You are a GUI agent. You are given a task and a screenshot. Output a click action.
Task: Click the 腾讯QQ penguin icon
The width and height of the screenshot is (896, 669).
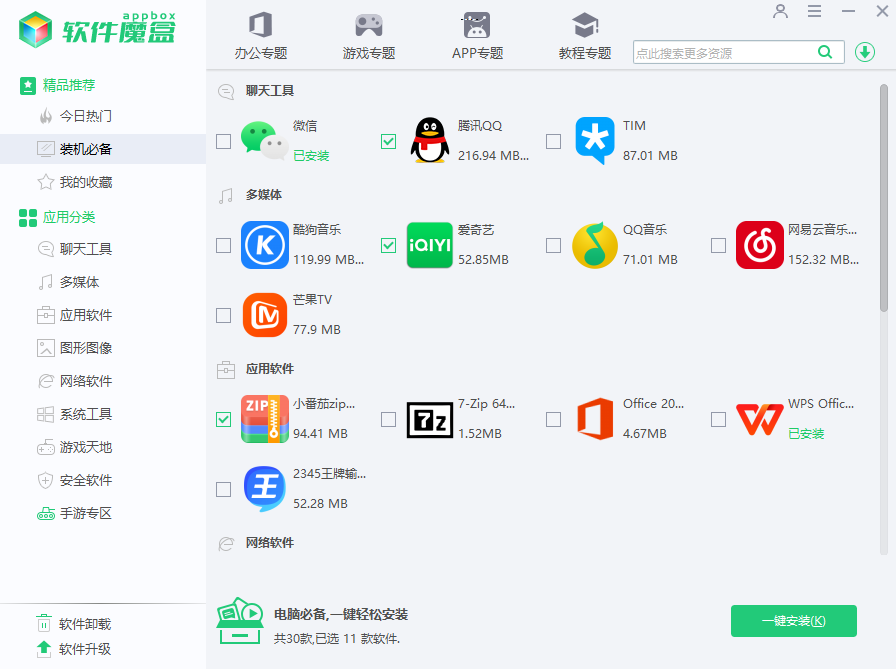click(430, 141)
